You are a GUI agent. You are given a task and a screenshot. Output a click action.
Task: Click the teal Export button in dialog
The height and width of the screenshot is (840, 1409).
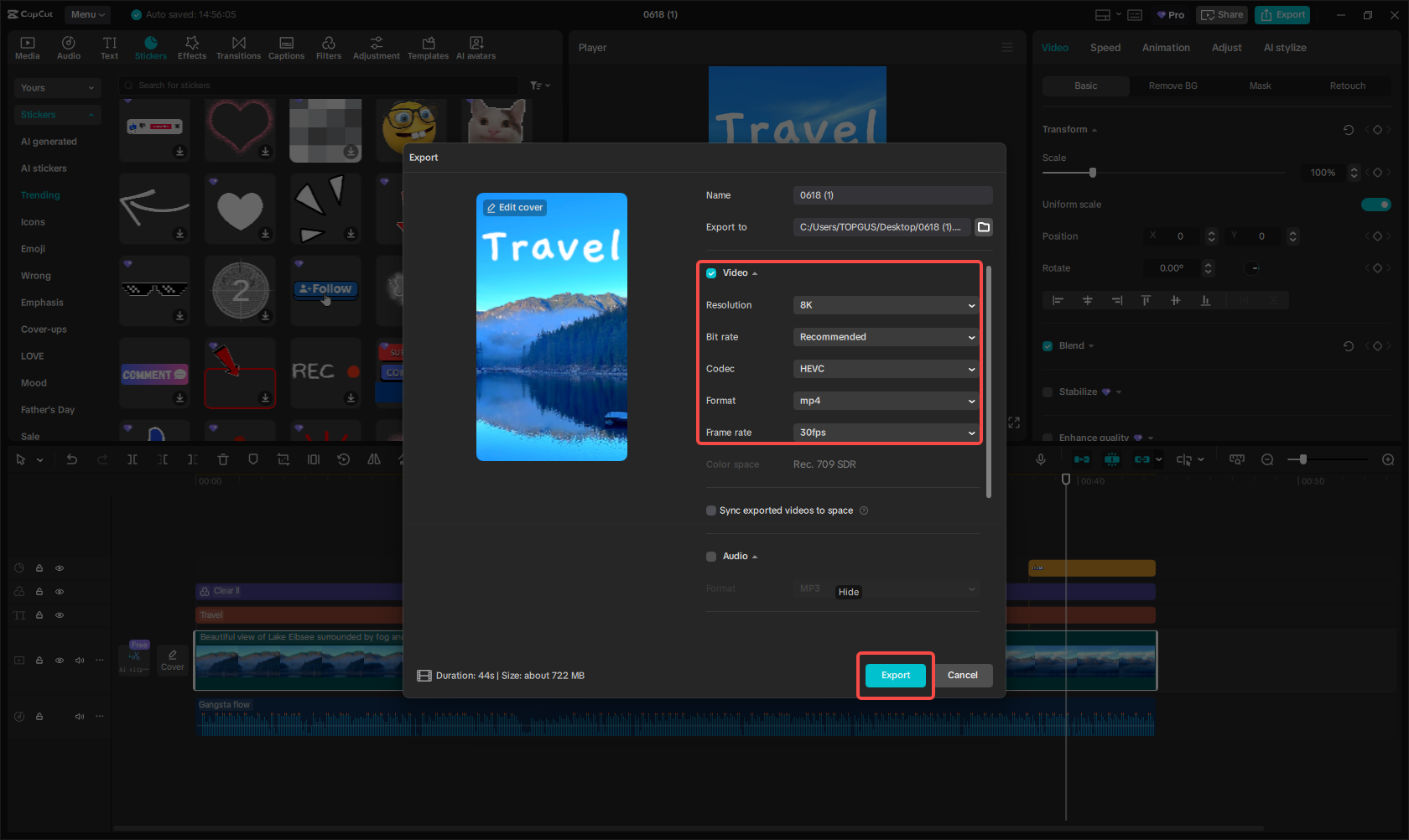click(x=895, y=676)
